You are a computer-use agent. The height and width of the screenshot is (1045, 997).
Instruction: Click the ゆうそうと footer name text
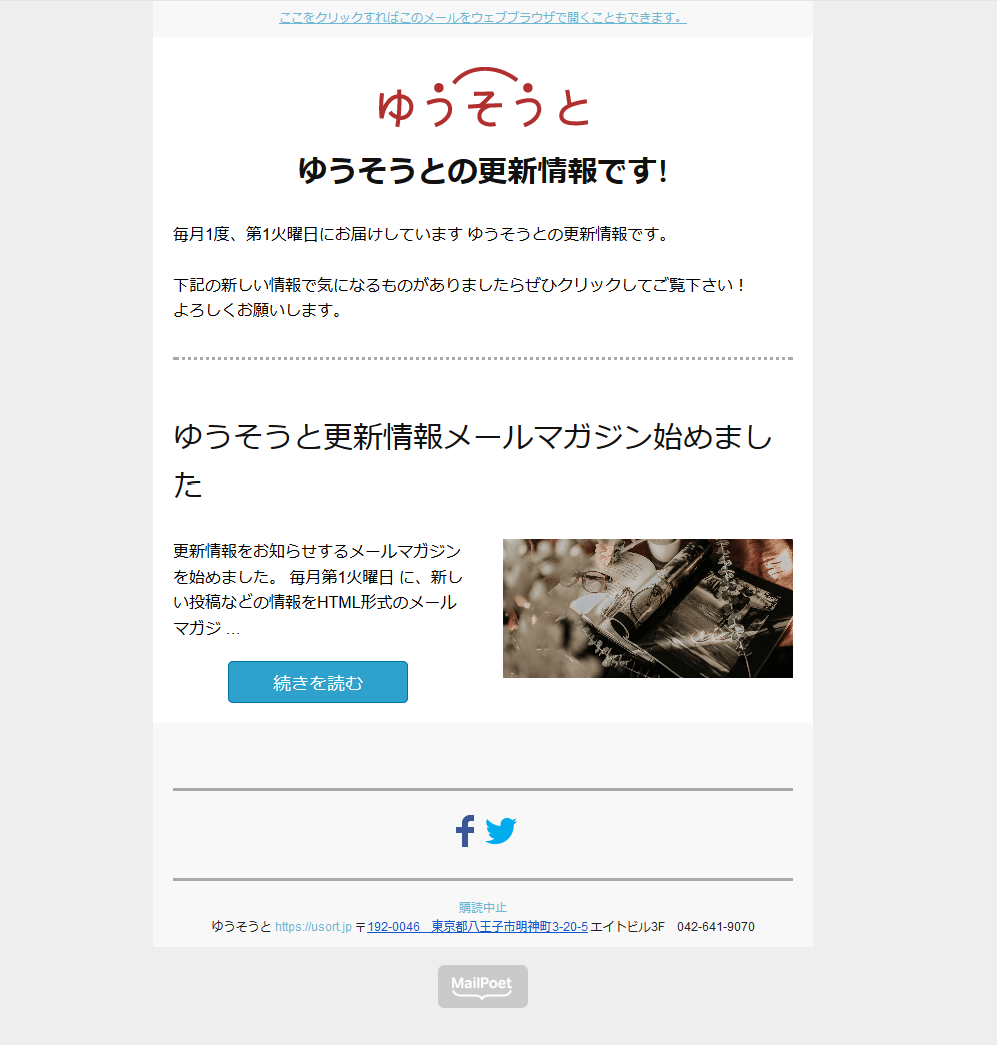tap(241, 926)
